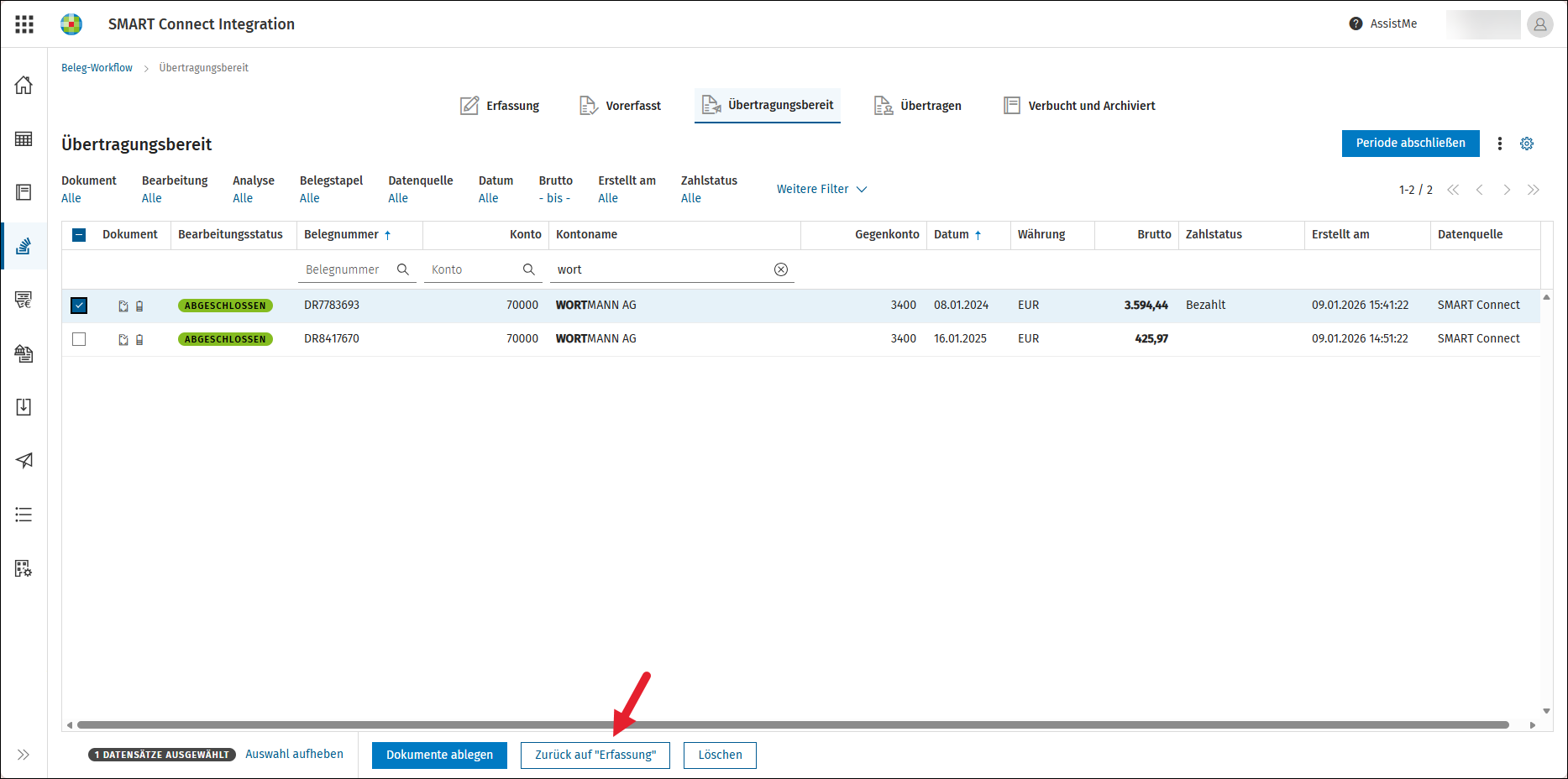Image resolution: width=1568 pixels, height=779 pixels.
Task: Click the settings gear next to Periode abschließen
Action: tap(1527, 144)
